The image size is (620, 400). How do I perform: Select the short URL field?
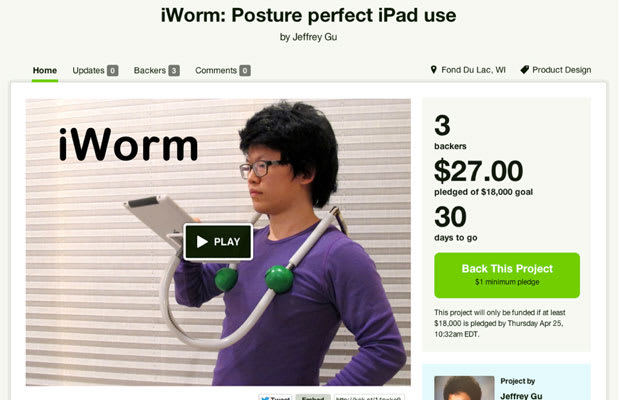click(369, 397)
